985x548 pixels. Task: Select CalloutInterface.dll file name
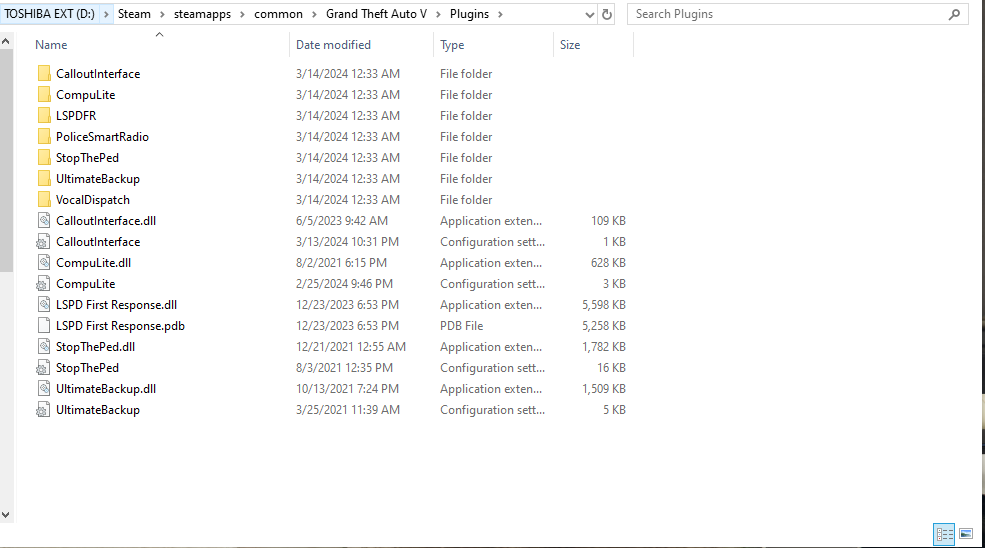pyautogui.click(x=106, y=221)
